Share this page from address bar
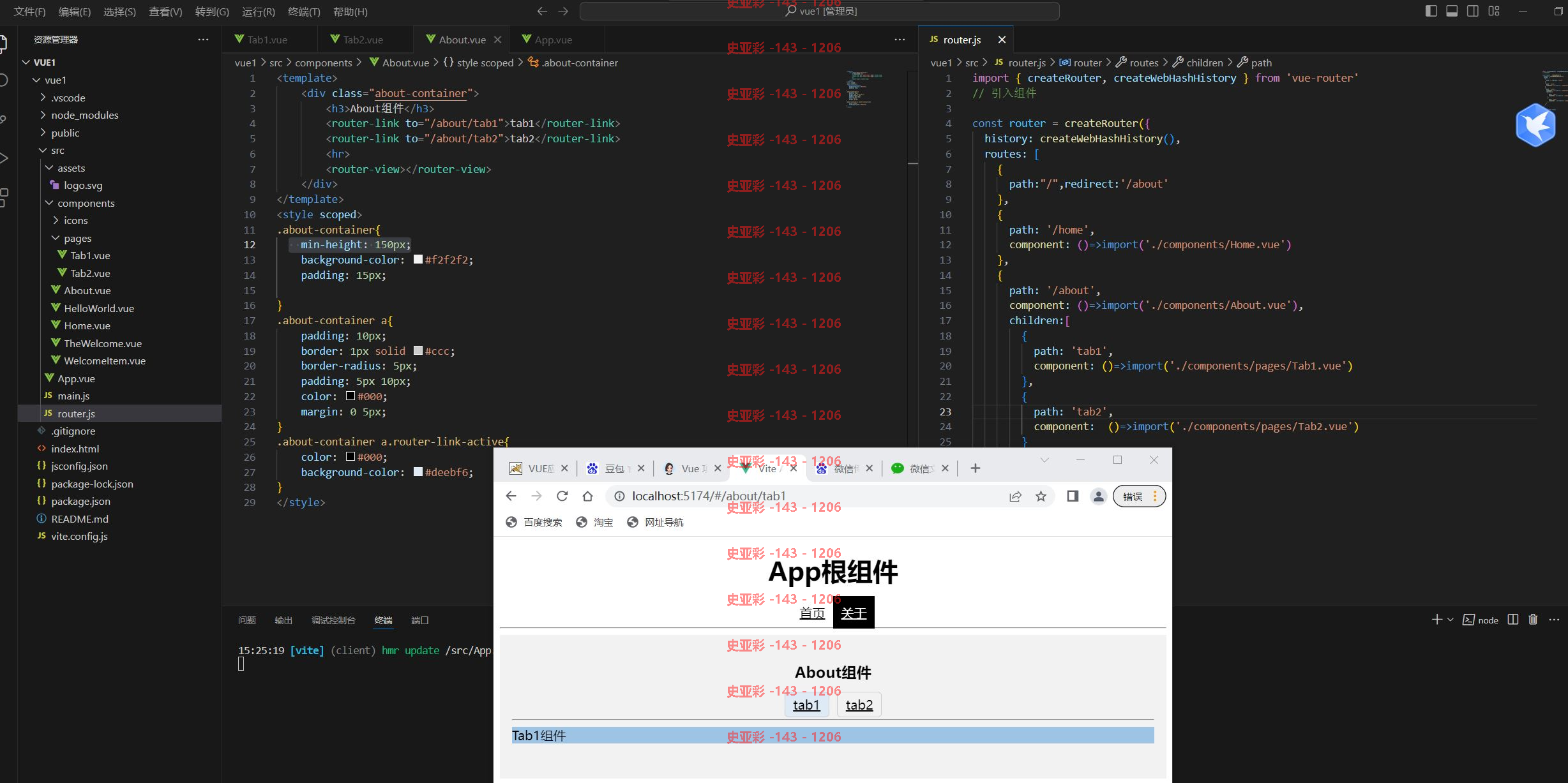1568x783 pixels. 1015,496
